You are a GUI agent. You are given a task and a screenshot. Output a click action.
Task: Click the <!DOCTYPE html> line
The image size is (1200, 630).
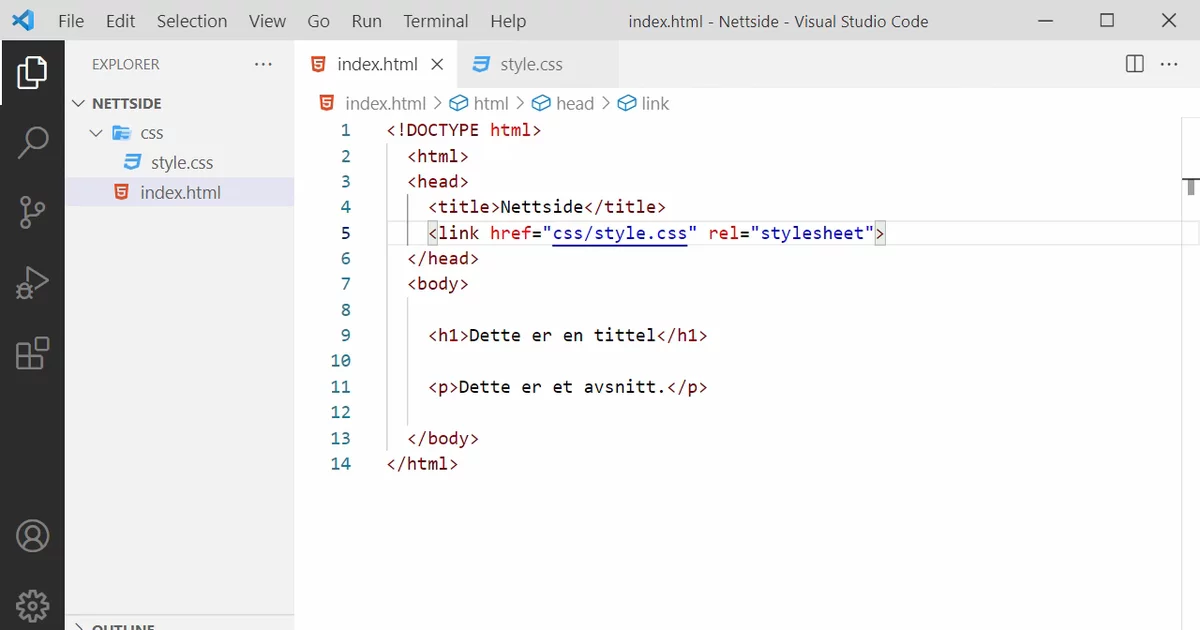tap(464, 130)
